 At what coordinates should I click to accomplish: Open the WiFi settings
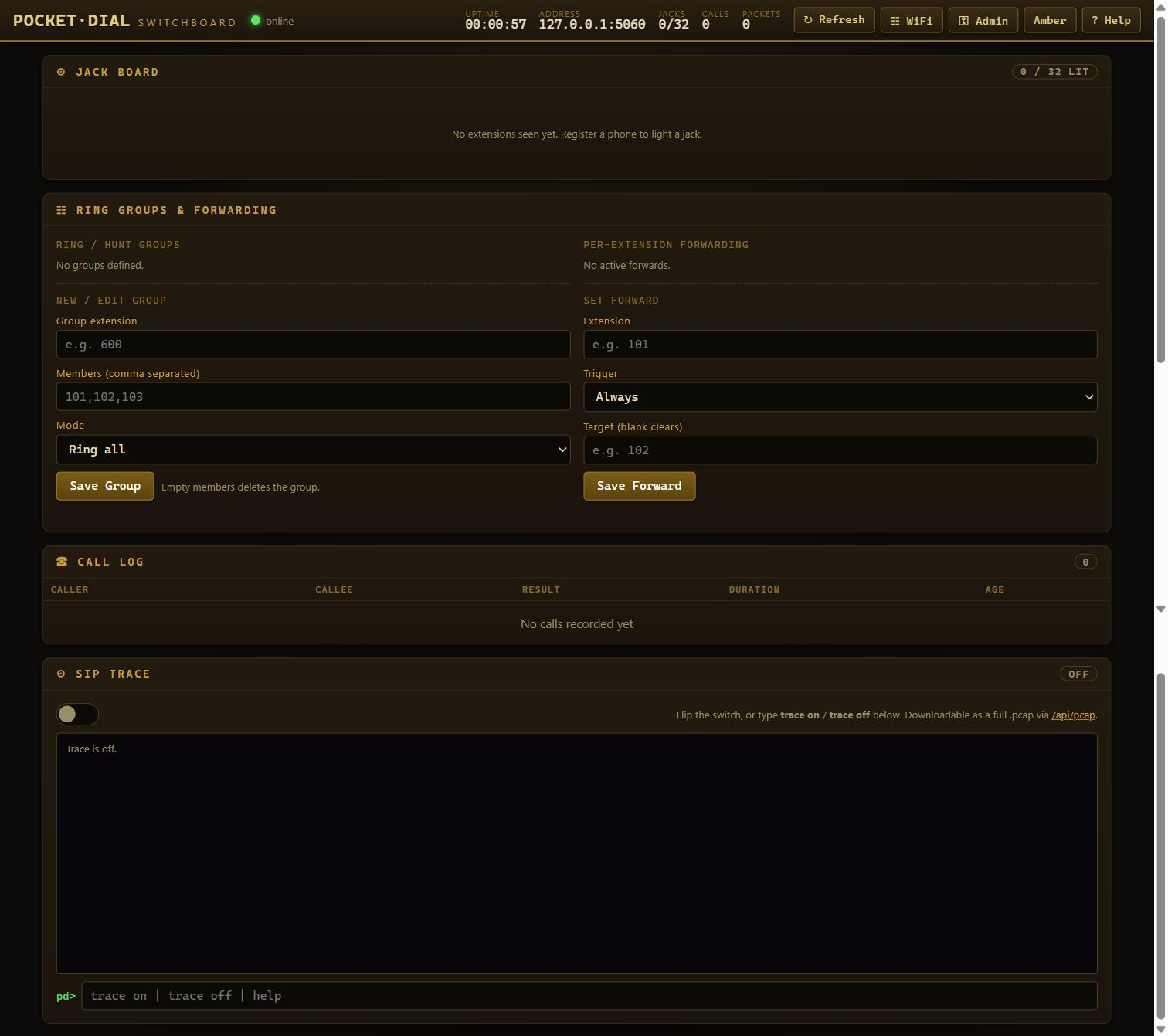(x=912, y=20)
